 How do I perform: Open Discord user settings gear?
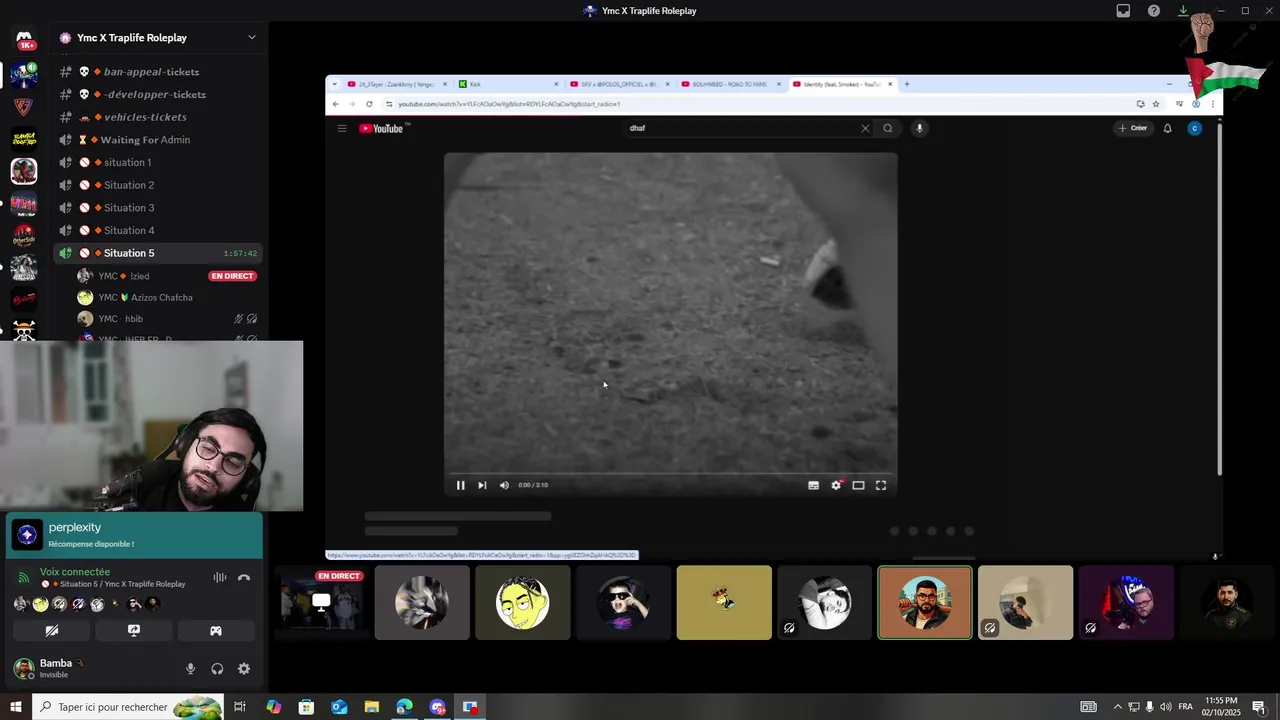244,669
